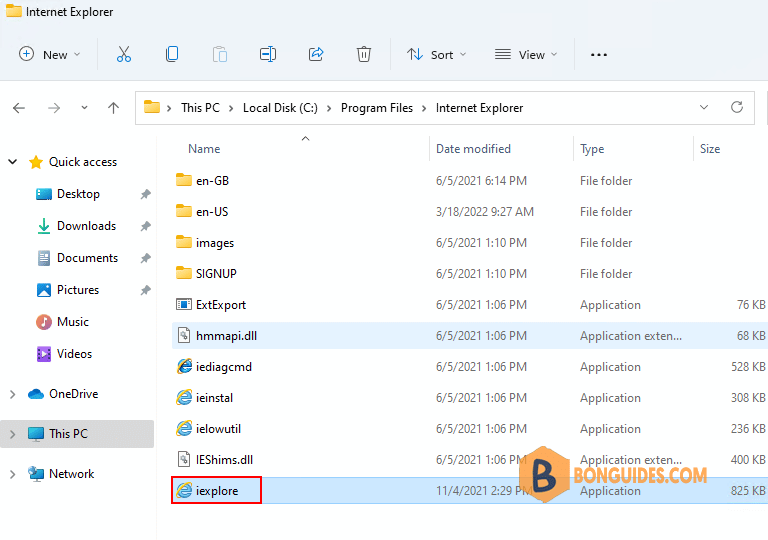Image resolution: width=768 pixels, height=540 pixels.
Task: Click the folder icon in address bar
Action: [152, 107]
